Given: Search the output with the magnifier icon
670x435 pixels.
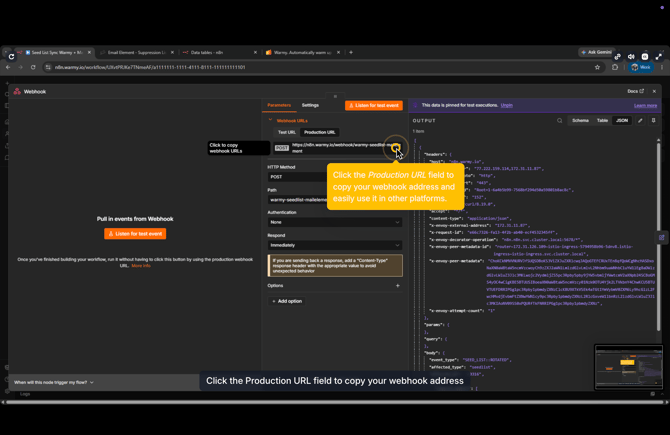Looking at the screenshot, I should click(x=559, y=121).
